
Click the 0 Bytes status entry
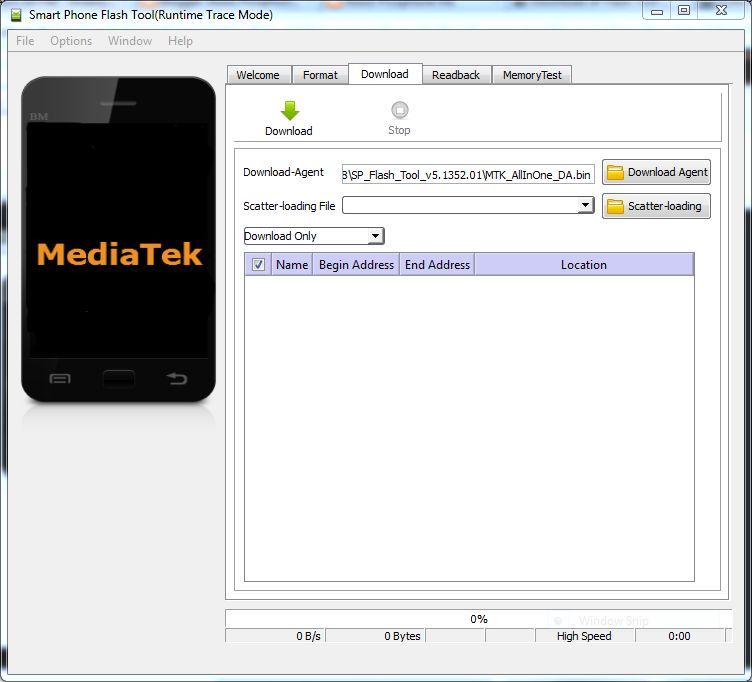tap(376, 636)
